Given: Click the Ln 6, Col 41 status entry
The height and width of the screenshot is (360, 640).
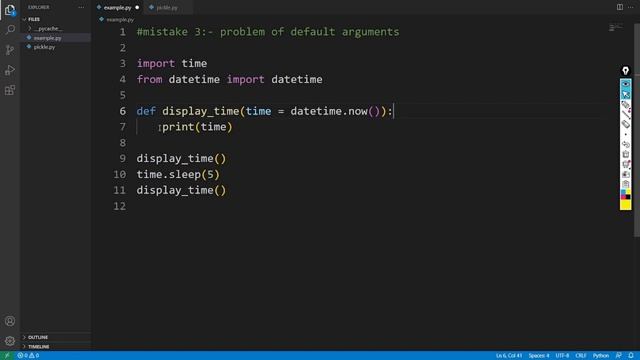Looking at the screenshot, I should [x=509, y=356].
